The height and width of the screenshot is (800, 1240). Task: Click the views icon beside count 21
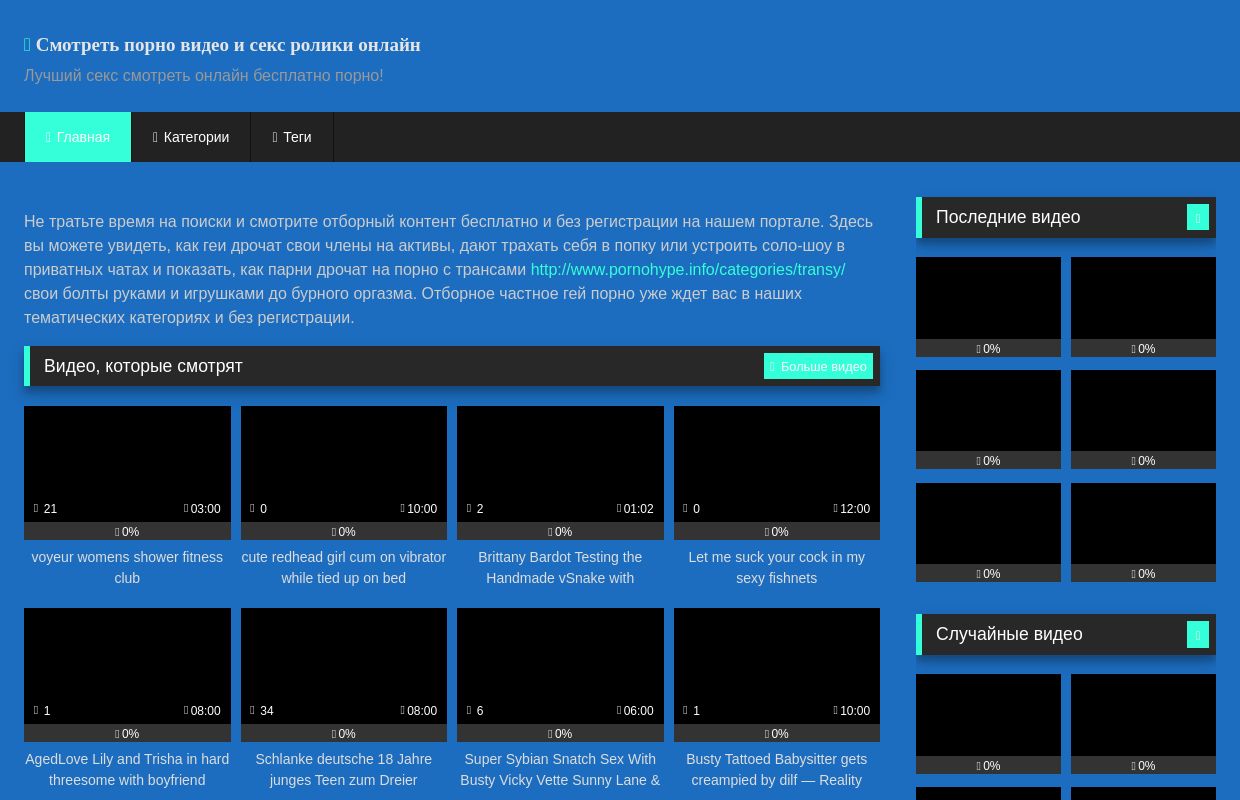pyautogui.click(x=36, y=509)
